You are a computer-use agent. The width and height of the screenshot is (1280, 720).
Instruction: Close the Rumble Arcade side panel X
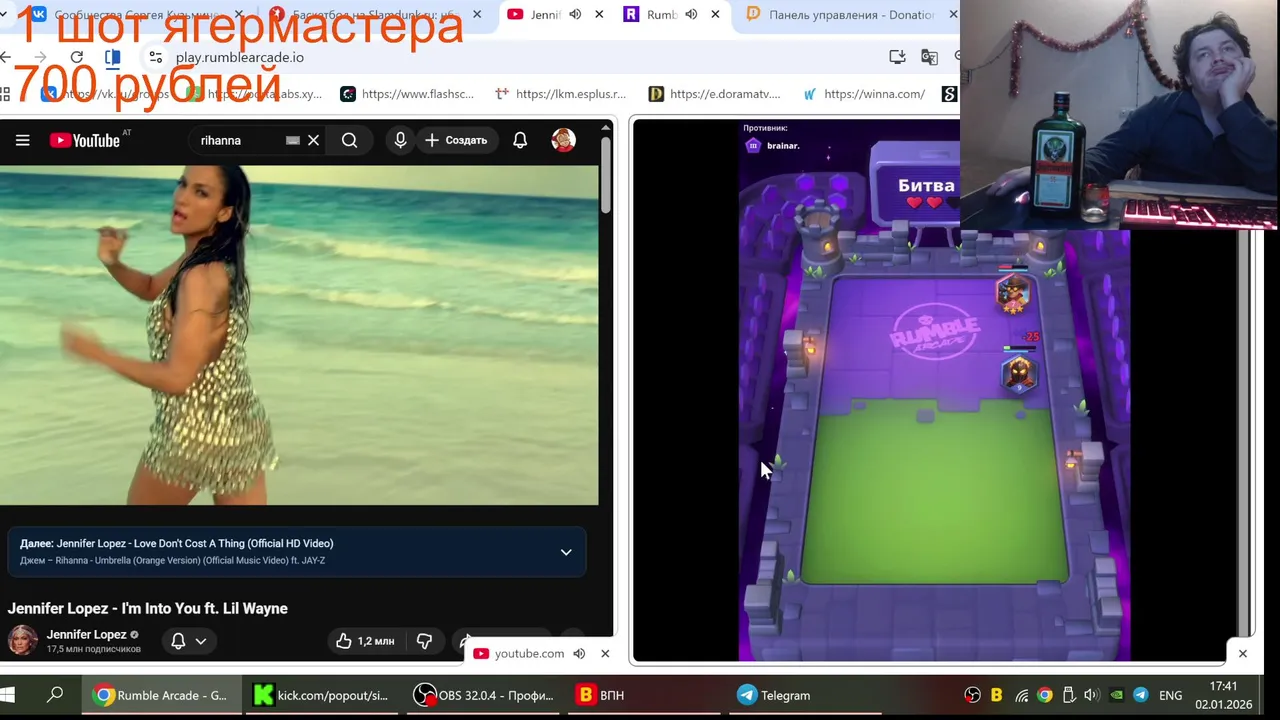(1243, 654)
